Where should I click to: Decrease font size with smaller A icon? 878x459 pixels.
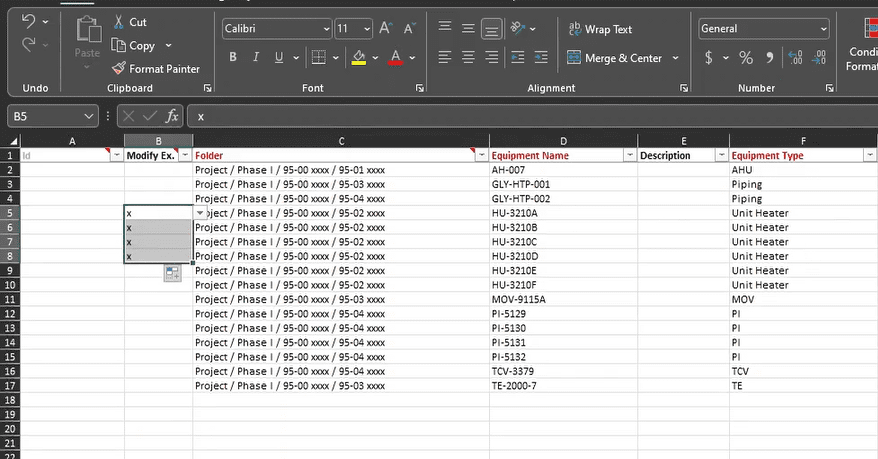point(409,28)
